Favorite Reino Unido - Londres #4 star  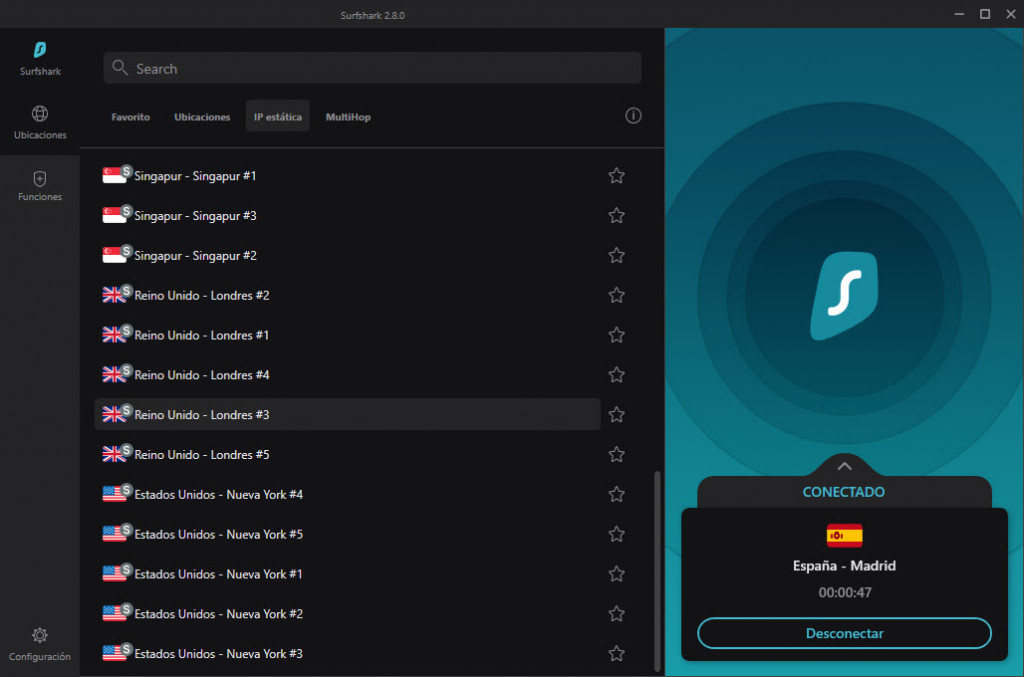(x=616, y=375)
